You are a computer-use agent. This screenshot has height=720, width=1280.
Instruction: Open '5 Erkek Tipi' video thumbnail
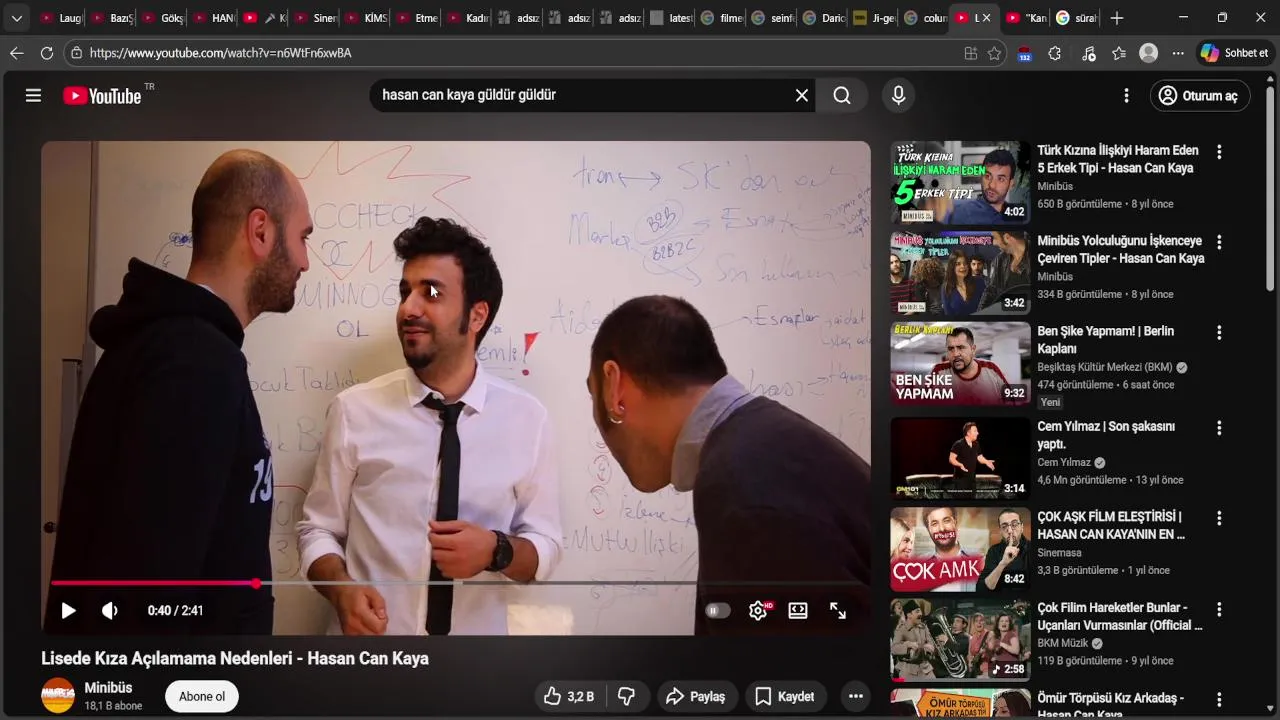pos(960,182)
